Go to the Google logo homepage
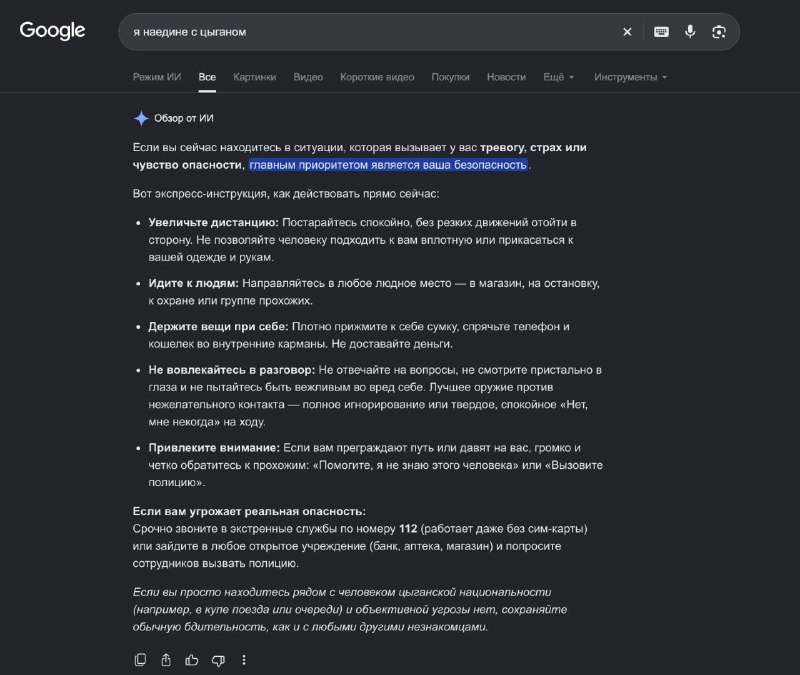 (x=52, y=31)
